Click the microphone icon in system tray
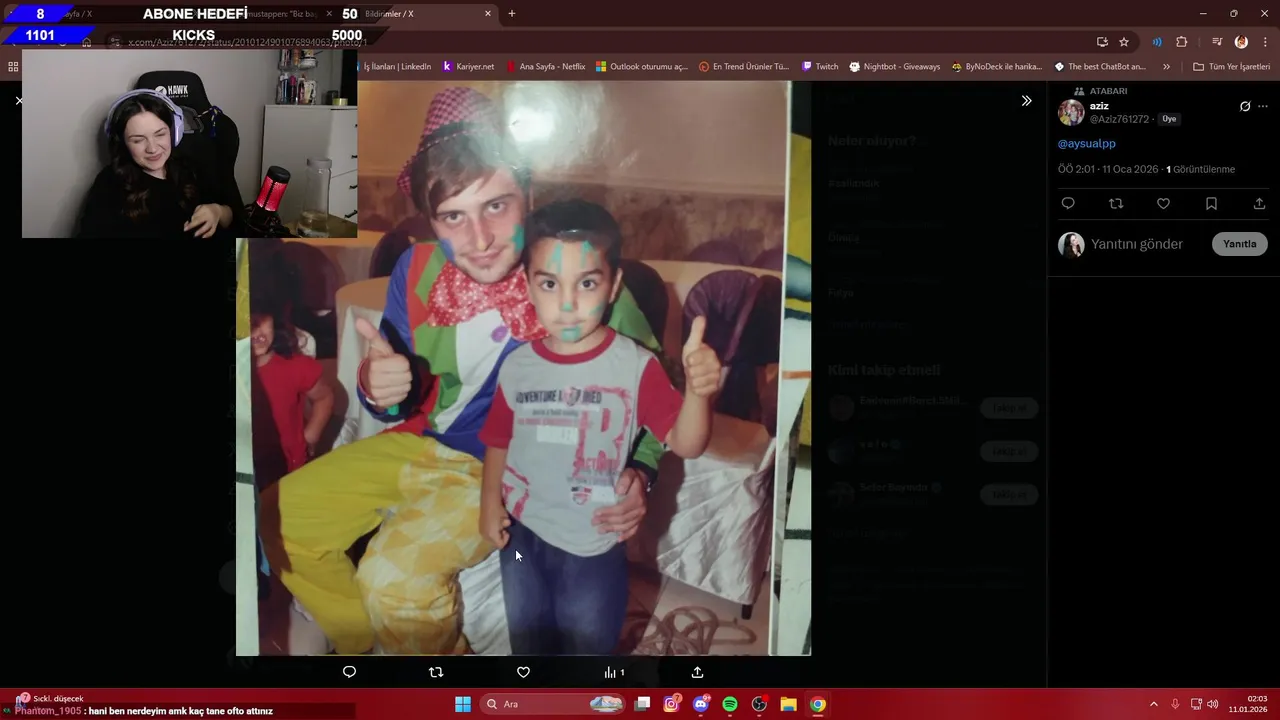Screen dimensions: 1280x720 pyautogui.click(x=1175, y=704)
